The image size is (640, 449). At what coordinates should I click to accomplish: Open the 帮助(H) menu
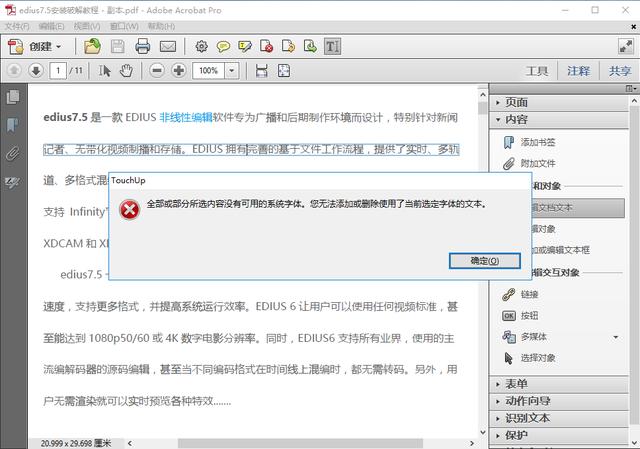(161, 27)
